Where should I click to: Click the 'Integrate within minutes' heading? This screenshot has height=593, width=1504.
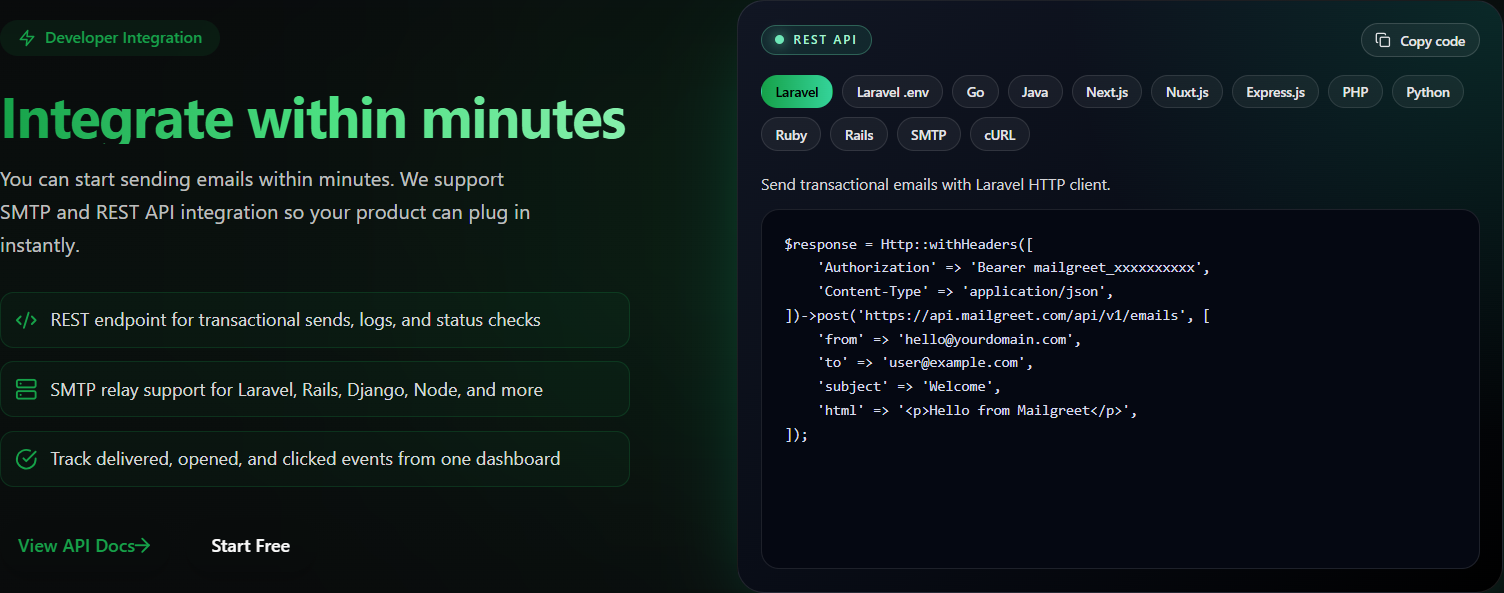[x=313, y=118]
